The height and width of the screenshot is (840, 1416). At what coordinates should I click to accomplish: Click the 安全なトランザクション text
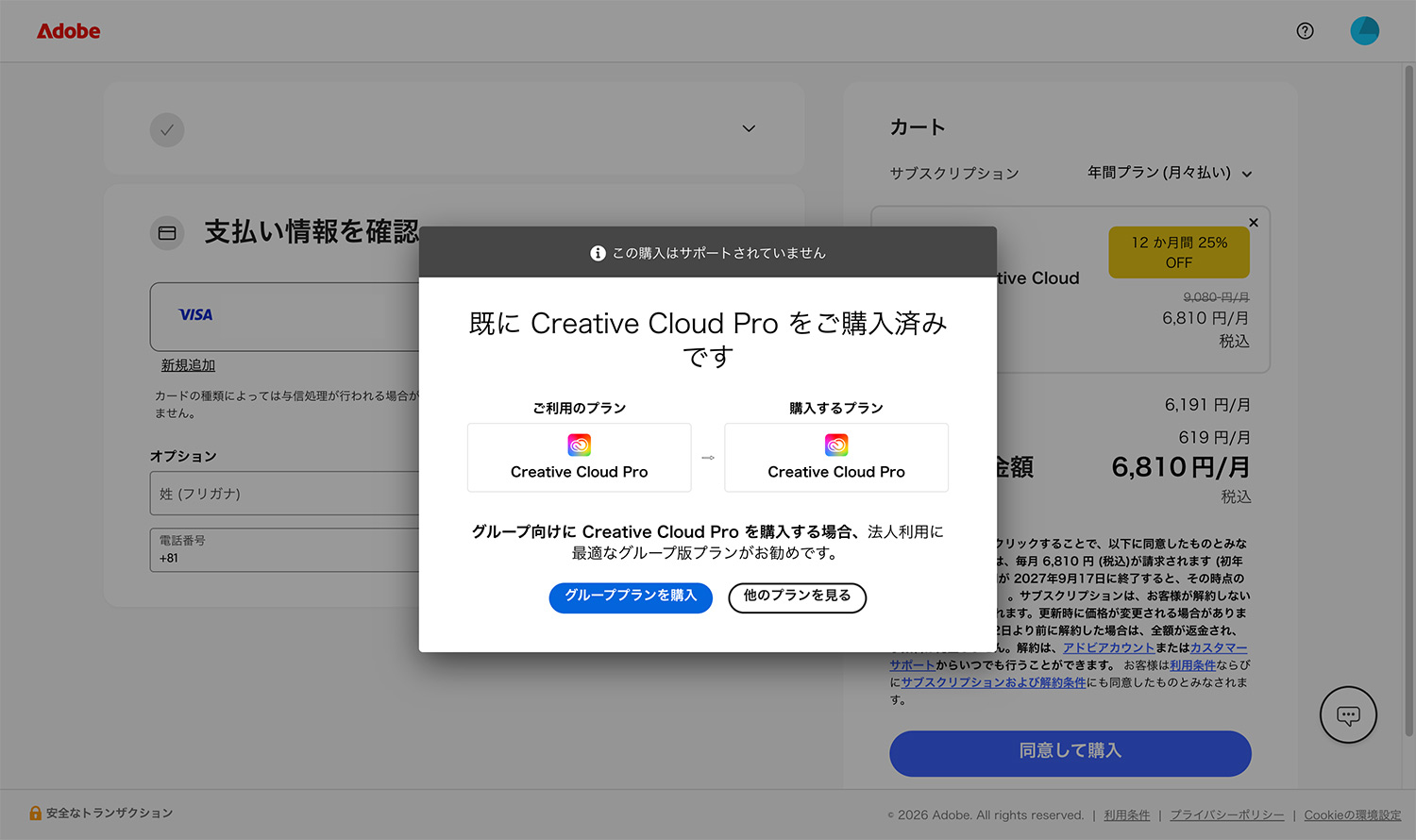point(110,813)
